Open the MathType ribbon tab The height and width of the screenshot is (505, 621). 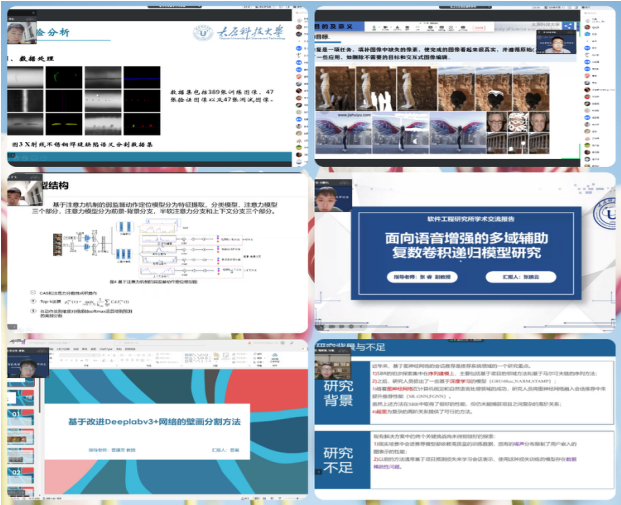[x=106, y=349]
